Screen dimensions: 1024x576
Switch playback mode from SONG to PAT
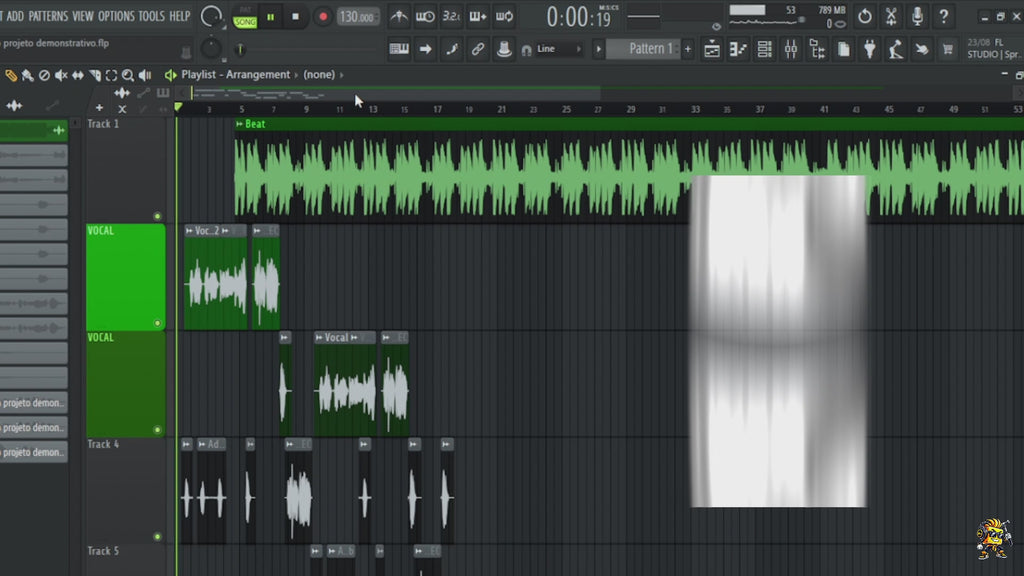pyautogui.click(x=245, y=10)
